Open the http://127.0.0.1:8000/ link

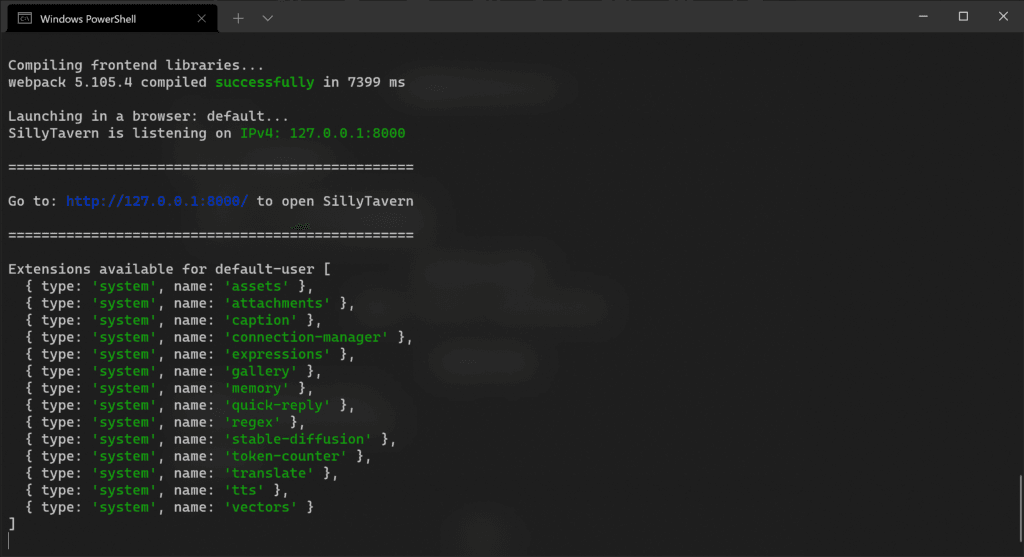(157, 201)
